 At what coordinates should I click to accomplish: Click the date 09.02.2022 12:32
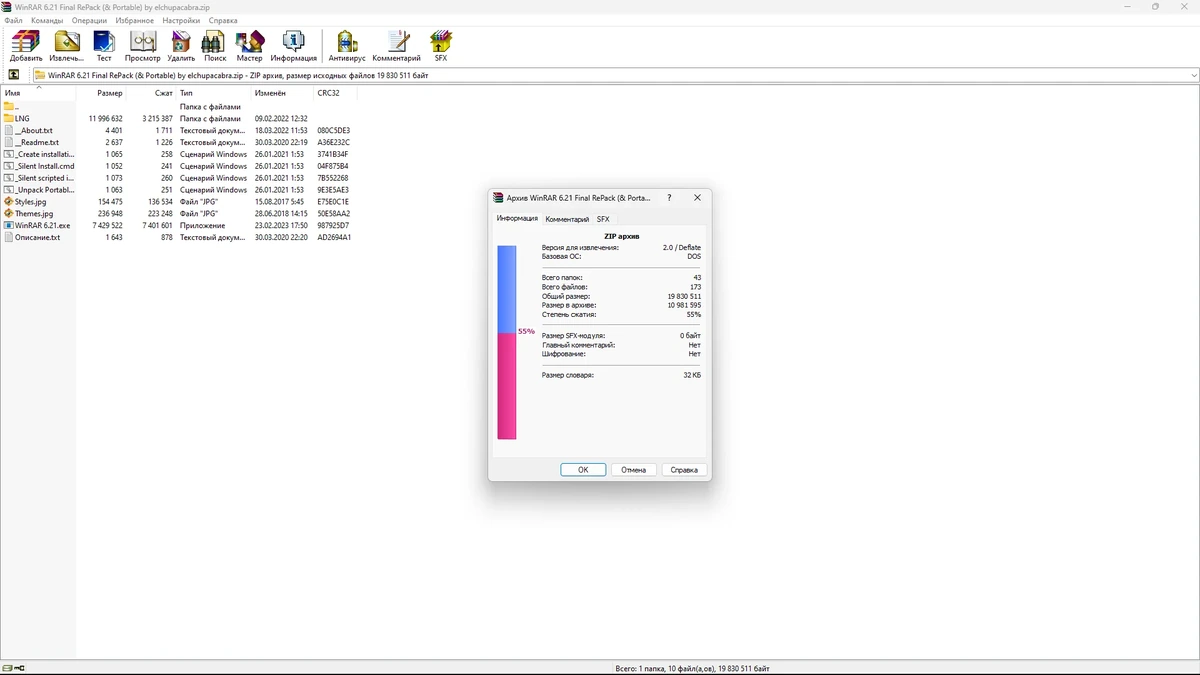click(x=281, y=118)
